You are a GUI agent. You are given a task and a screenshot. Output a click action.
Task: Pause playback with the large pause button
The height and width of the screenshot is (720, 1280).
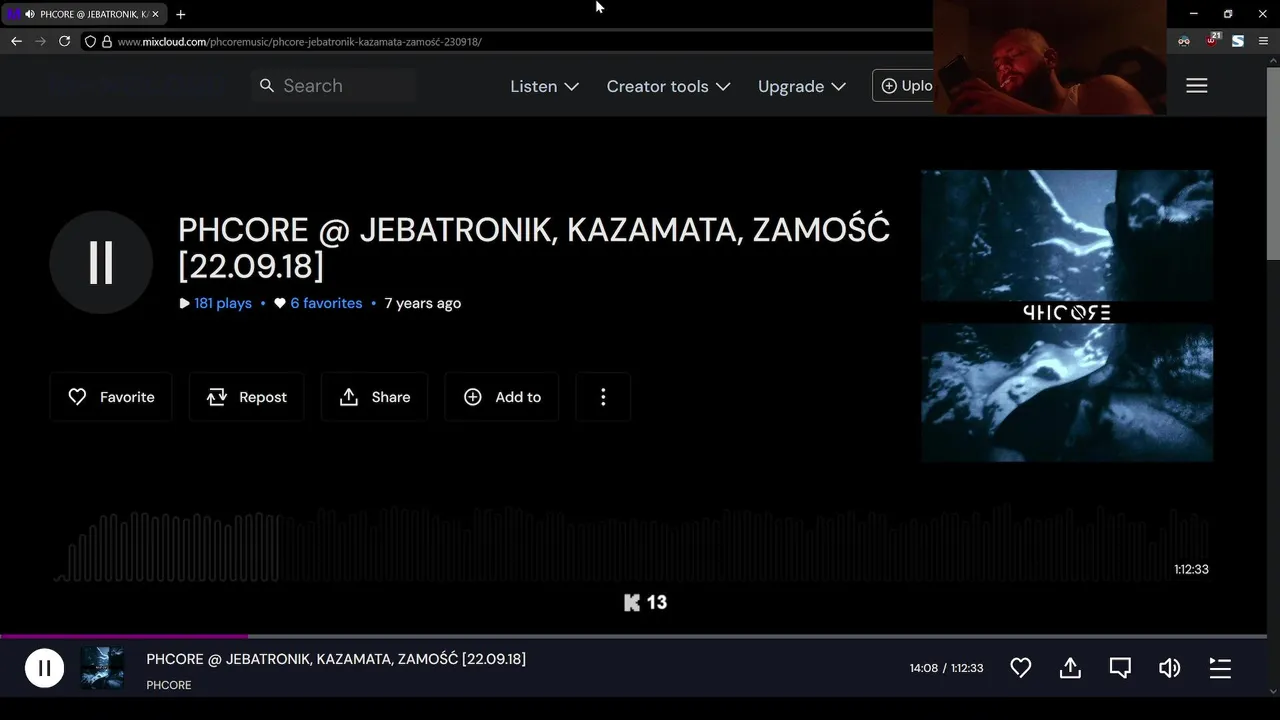[101, 262]
